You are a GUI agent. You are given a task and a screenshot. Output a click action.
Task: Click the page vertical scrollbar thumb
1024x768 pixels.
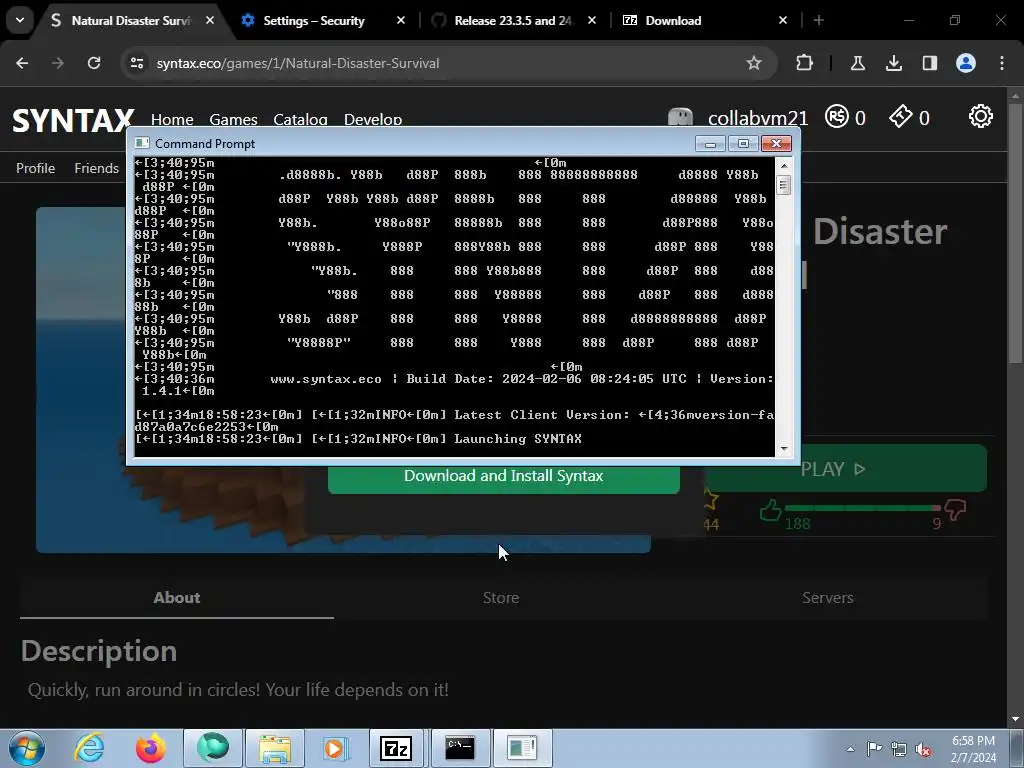pyautogui.click(x=1016, y=232)
